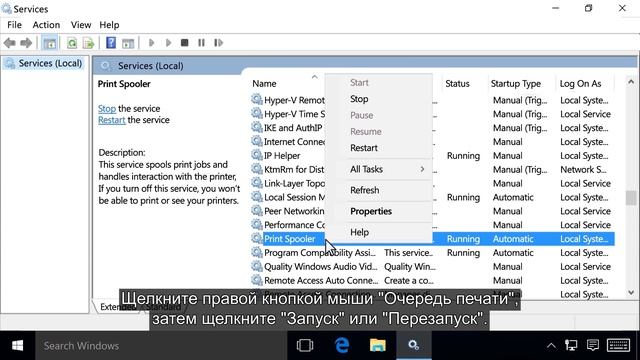Open the File menu
Screen dimensions: 640x360
(14, 25)
